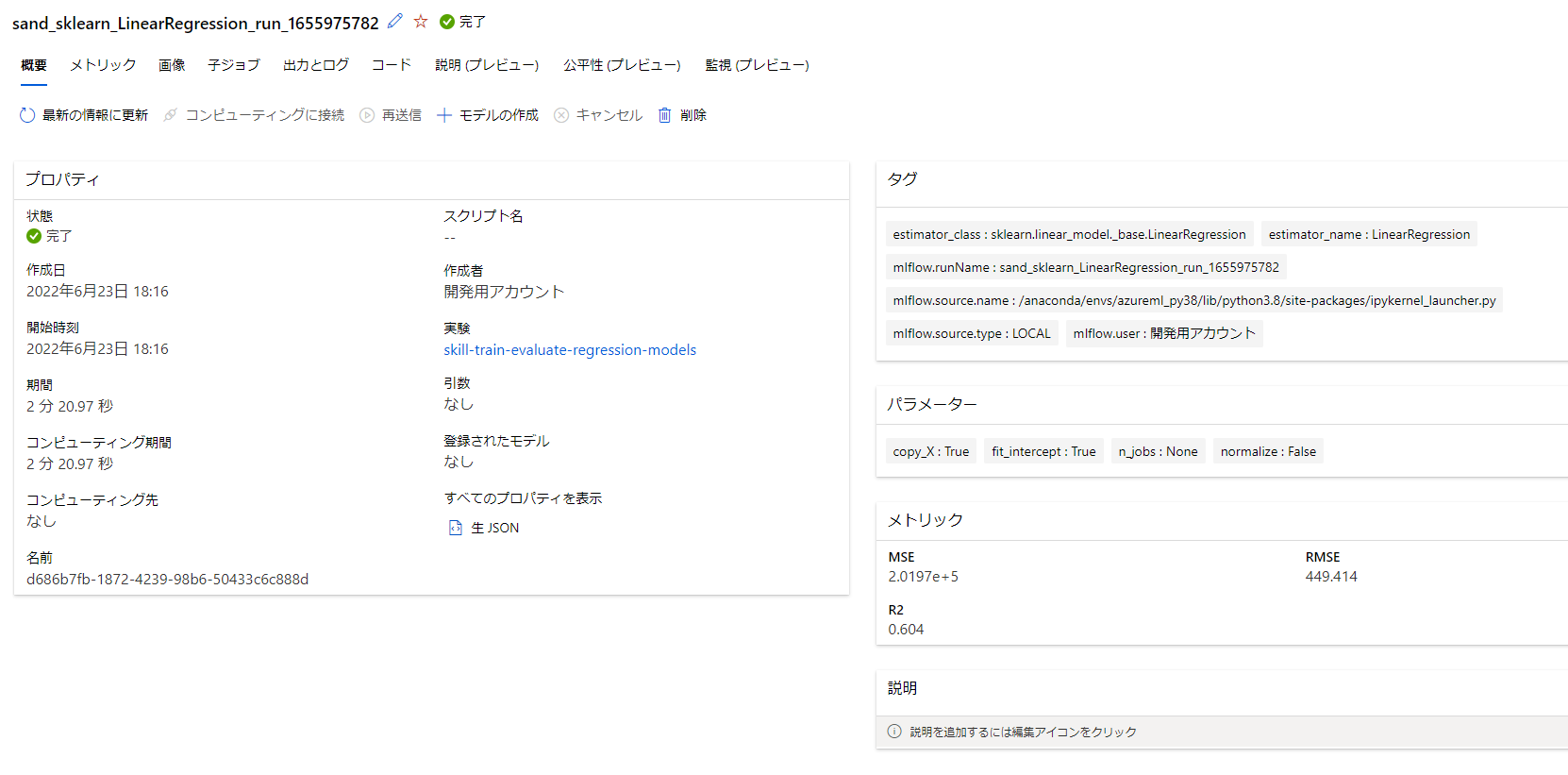The height and width of the screenshot is (775, 1568).
Task: Switch to the コード tab
Action: [392, 65]
